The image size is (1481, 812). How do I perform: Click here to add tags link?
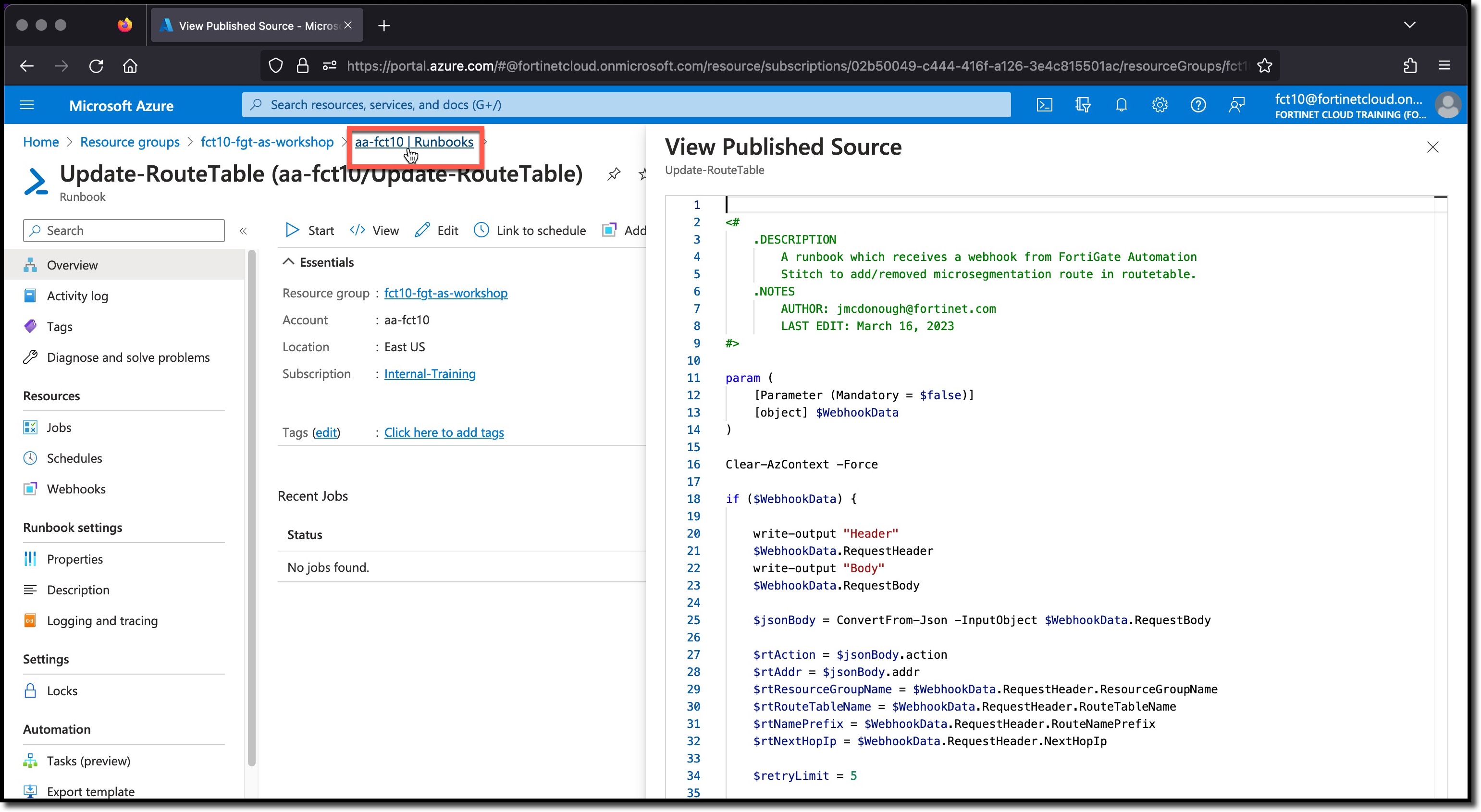[x=444, y=433]
